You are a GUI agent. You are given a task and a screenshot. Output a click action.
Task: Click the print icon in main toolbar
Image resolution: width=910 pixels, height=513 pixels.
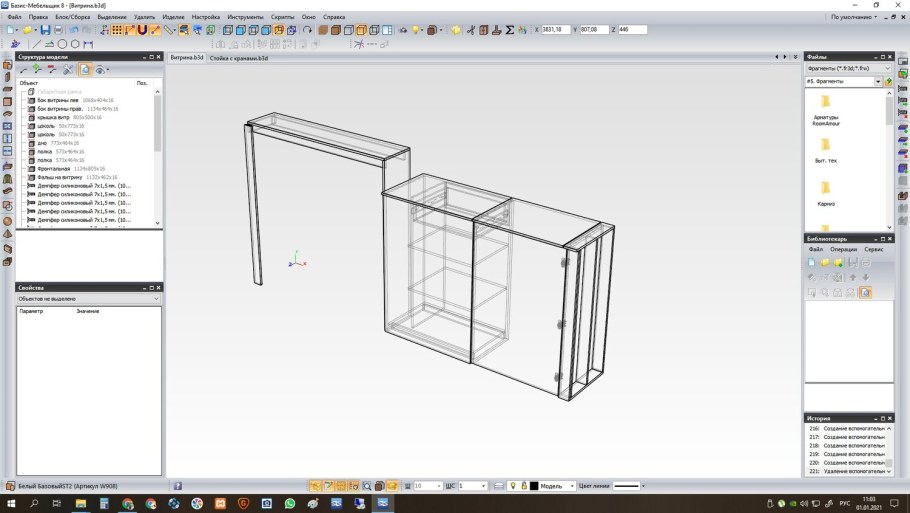point(58,30)
